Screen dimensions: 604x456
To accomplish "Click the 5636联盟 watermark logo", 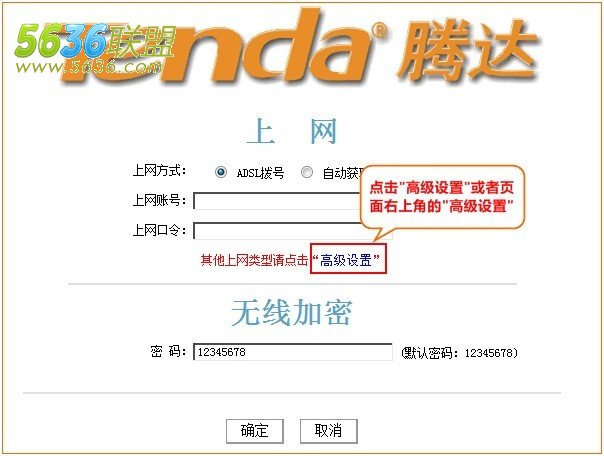I will pos(96,41).
